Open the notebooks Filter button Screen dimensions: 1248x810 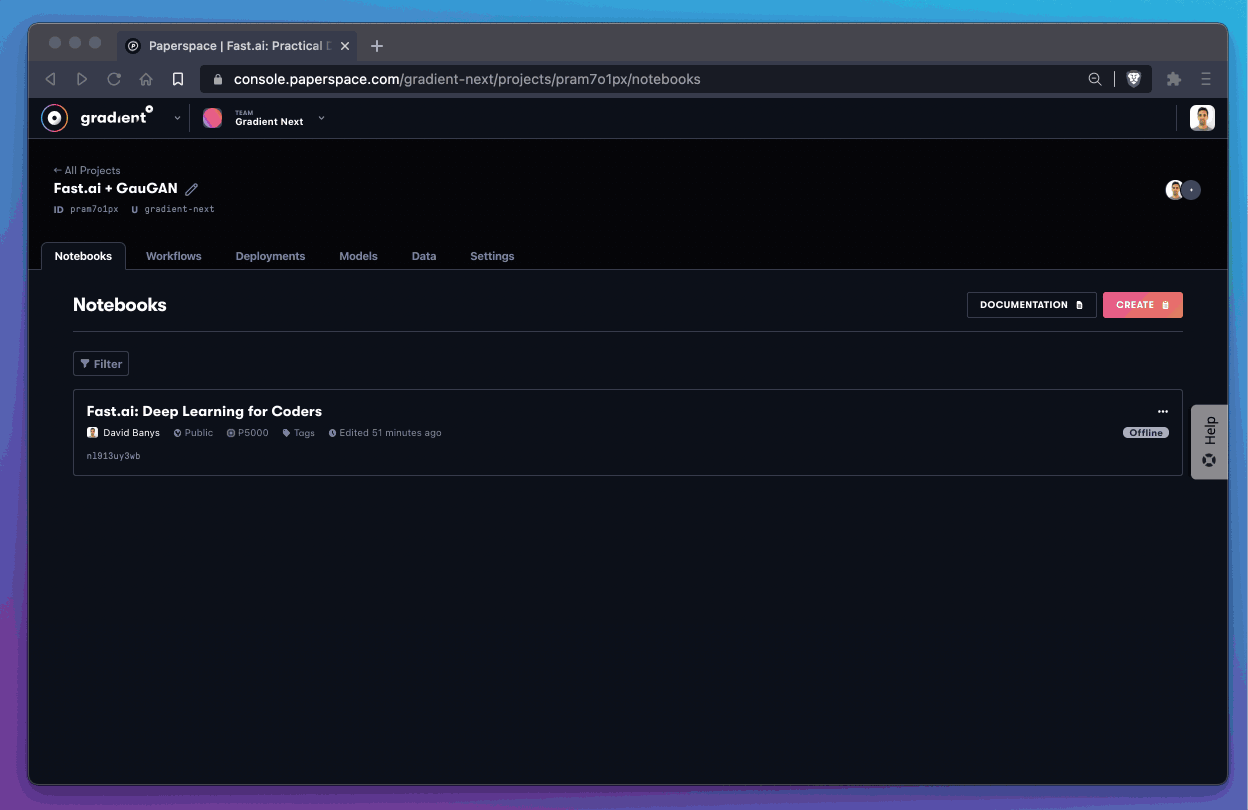[101, 364]
